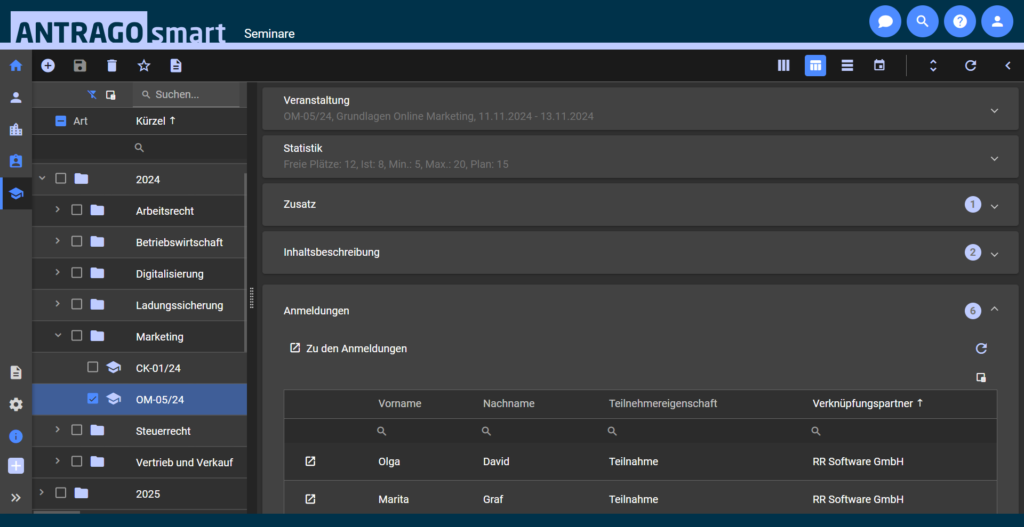
Task: Click the Suchen search field
Action: click(190, 94)
